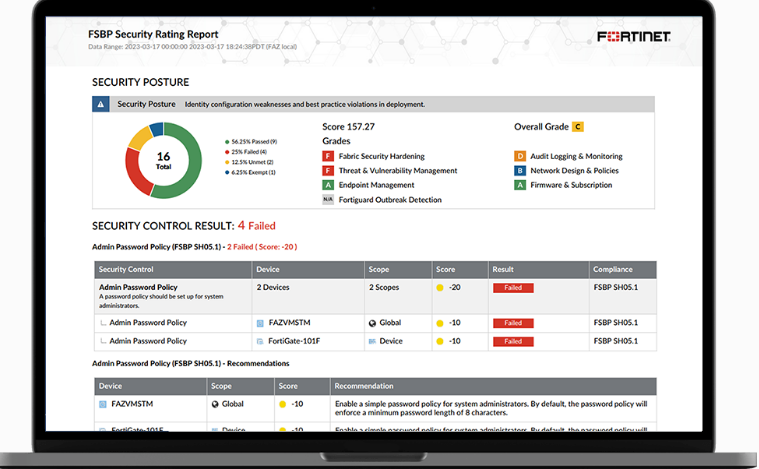Click the FortiGate-101F device icon

click(x=260, y=342)
